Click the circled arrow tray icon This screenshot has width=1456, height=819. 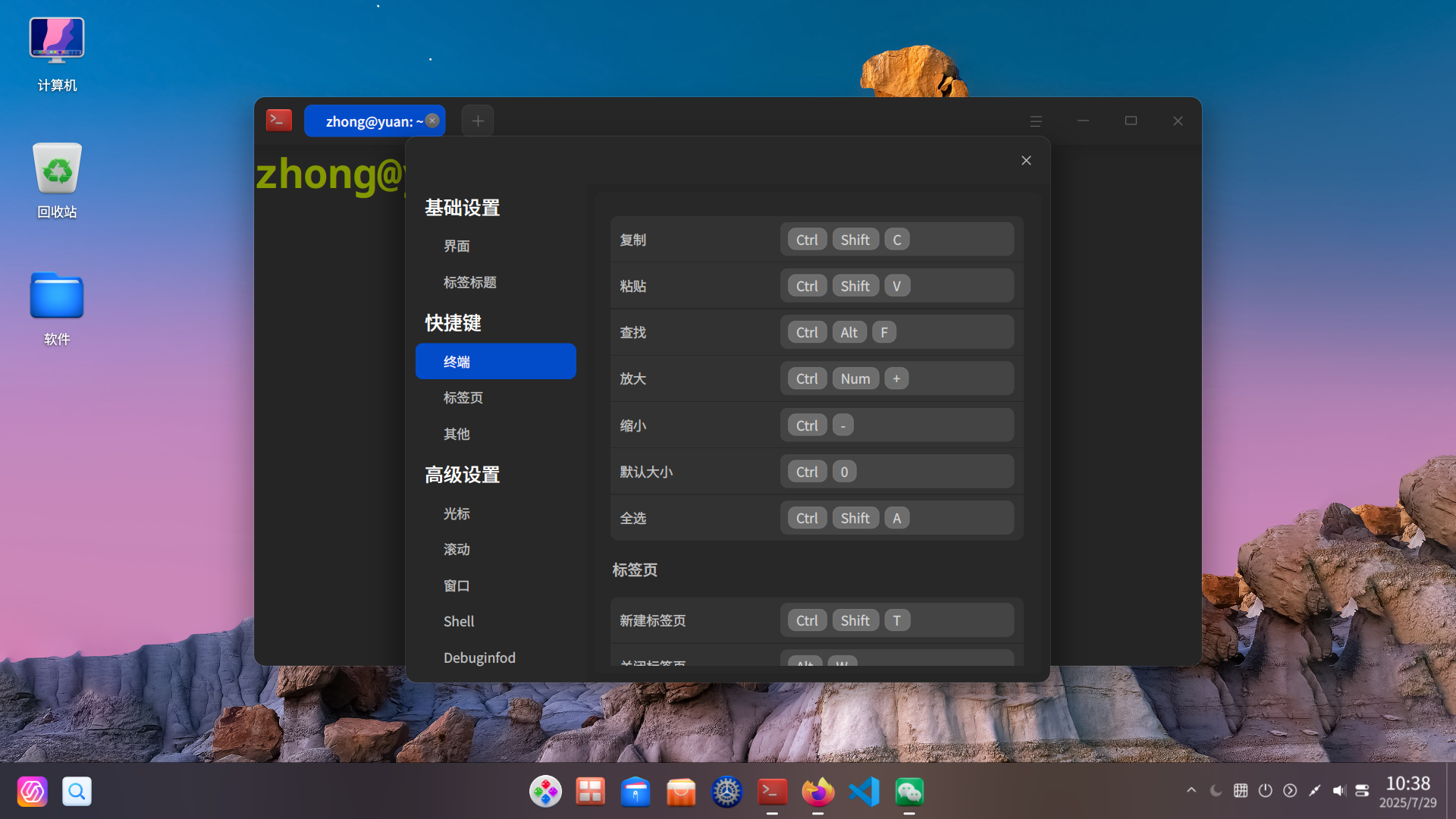(x=1290, y=790)
